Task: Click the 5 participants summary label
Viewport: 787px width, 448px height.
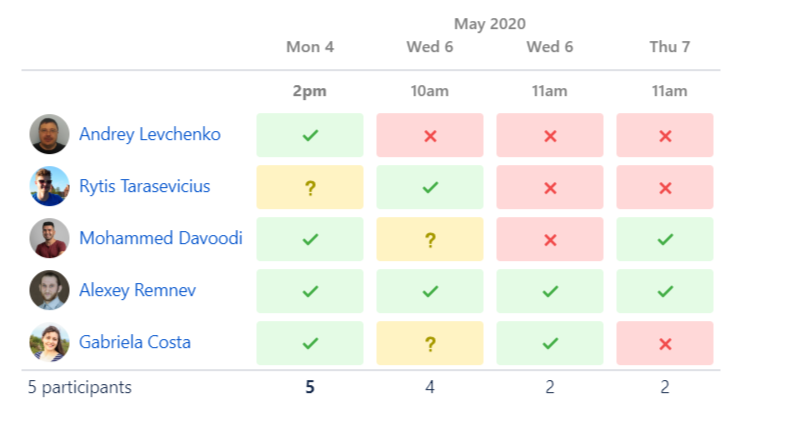Action: click(x=80, y=387)
